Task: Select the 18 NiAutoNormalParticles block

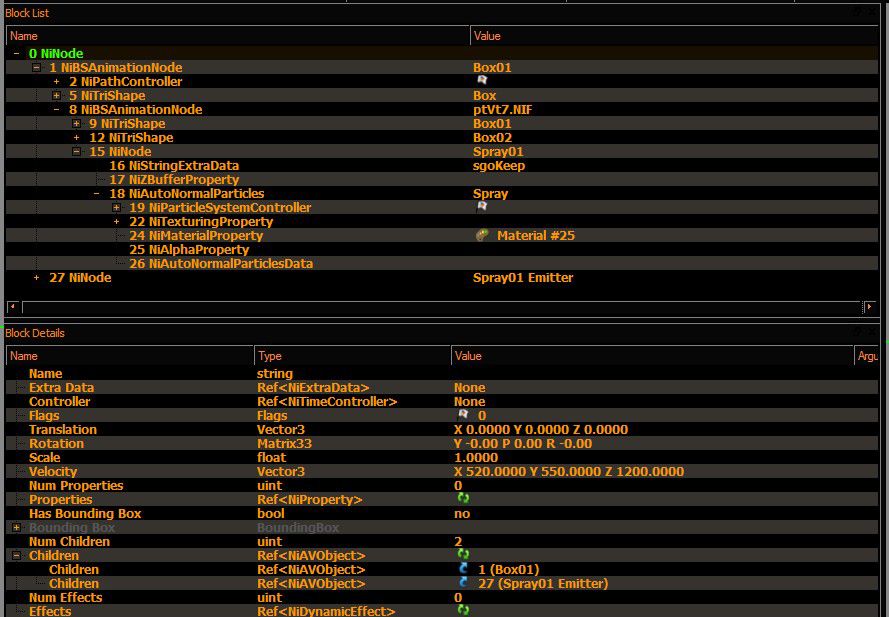Action: [x=187, y=193]
